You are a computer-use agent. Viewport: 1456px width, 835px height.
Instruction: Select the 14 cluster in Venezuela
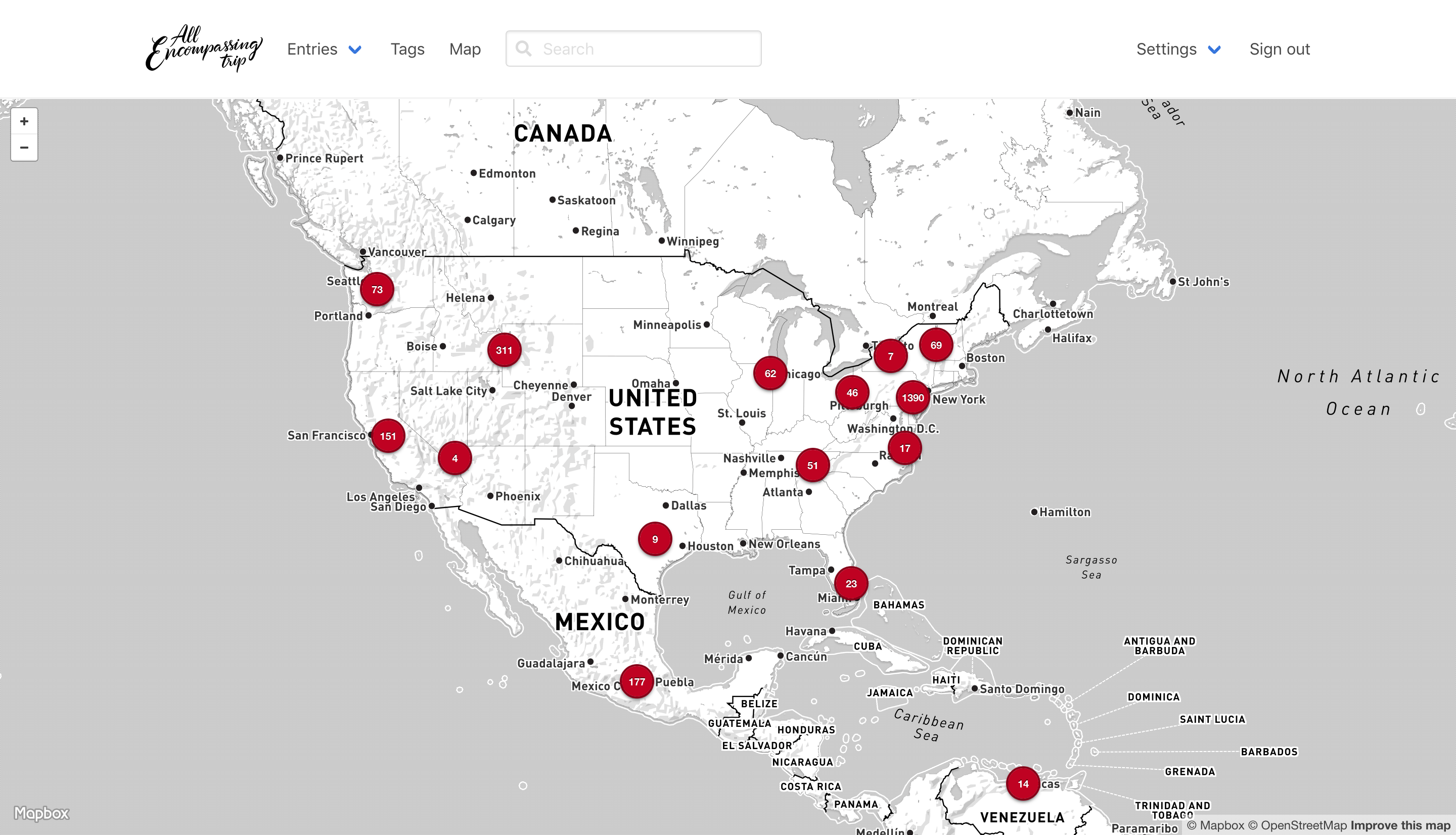(x=1023, y=783)
